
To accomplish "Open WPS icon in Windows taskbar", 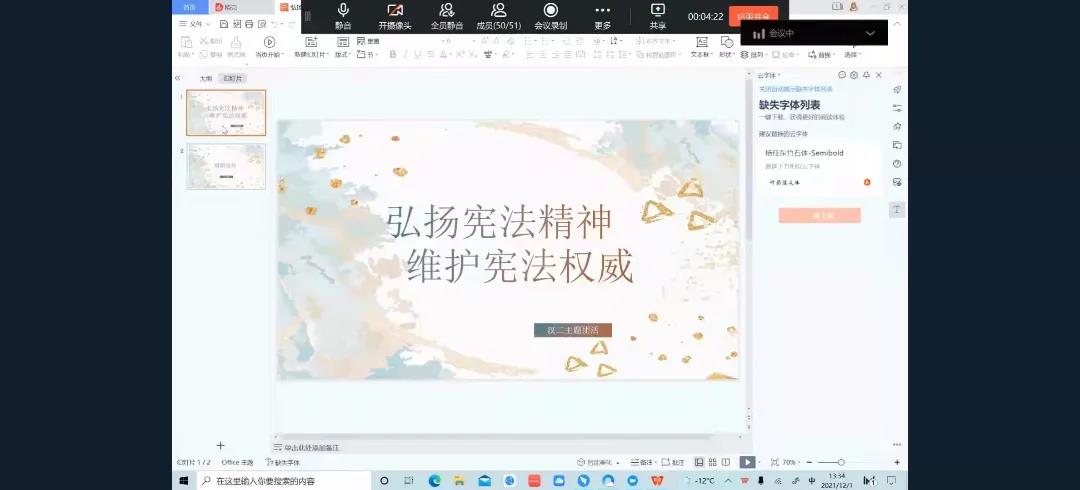I will click(658, 481).
